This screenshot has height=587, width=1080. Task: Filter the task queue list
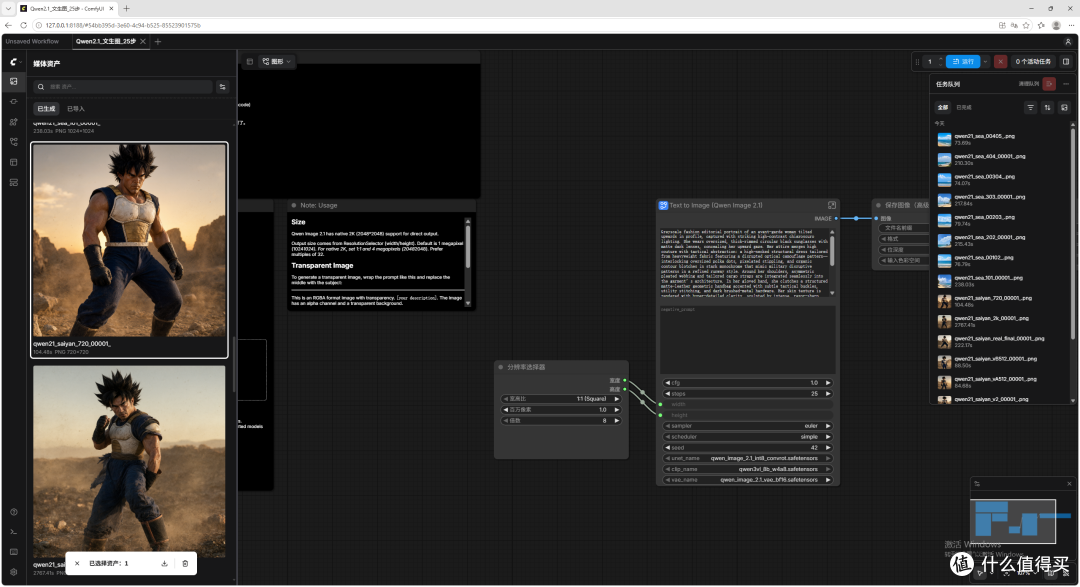click(1030, 107)
